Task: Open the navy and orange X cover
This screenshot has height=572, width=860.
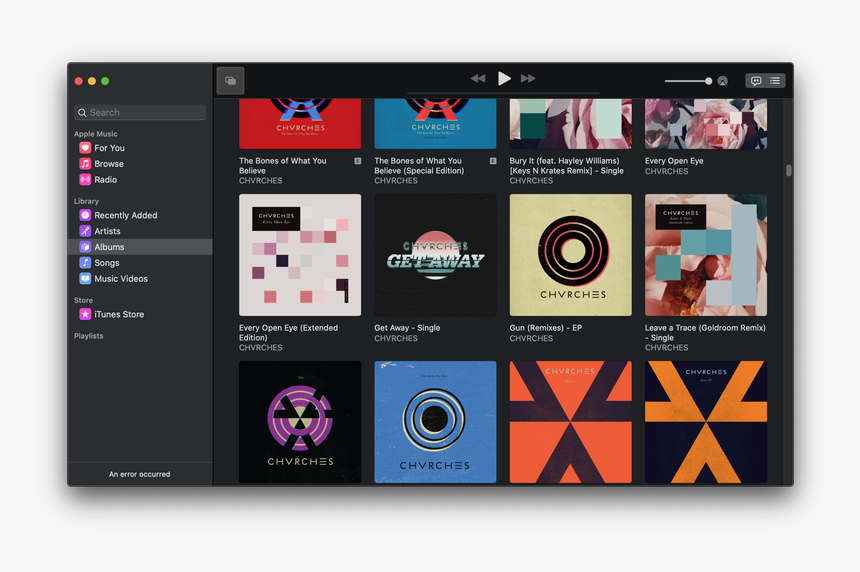Action: pyautogui.click(x=706, y=422)
